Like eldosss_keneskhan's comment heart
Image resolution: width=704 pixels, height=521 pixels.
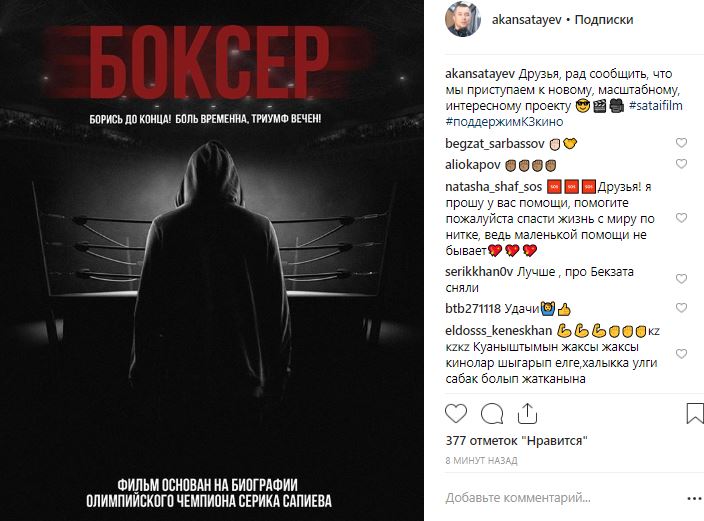[682, 354]
